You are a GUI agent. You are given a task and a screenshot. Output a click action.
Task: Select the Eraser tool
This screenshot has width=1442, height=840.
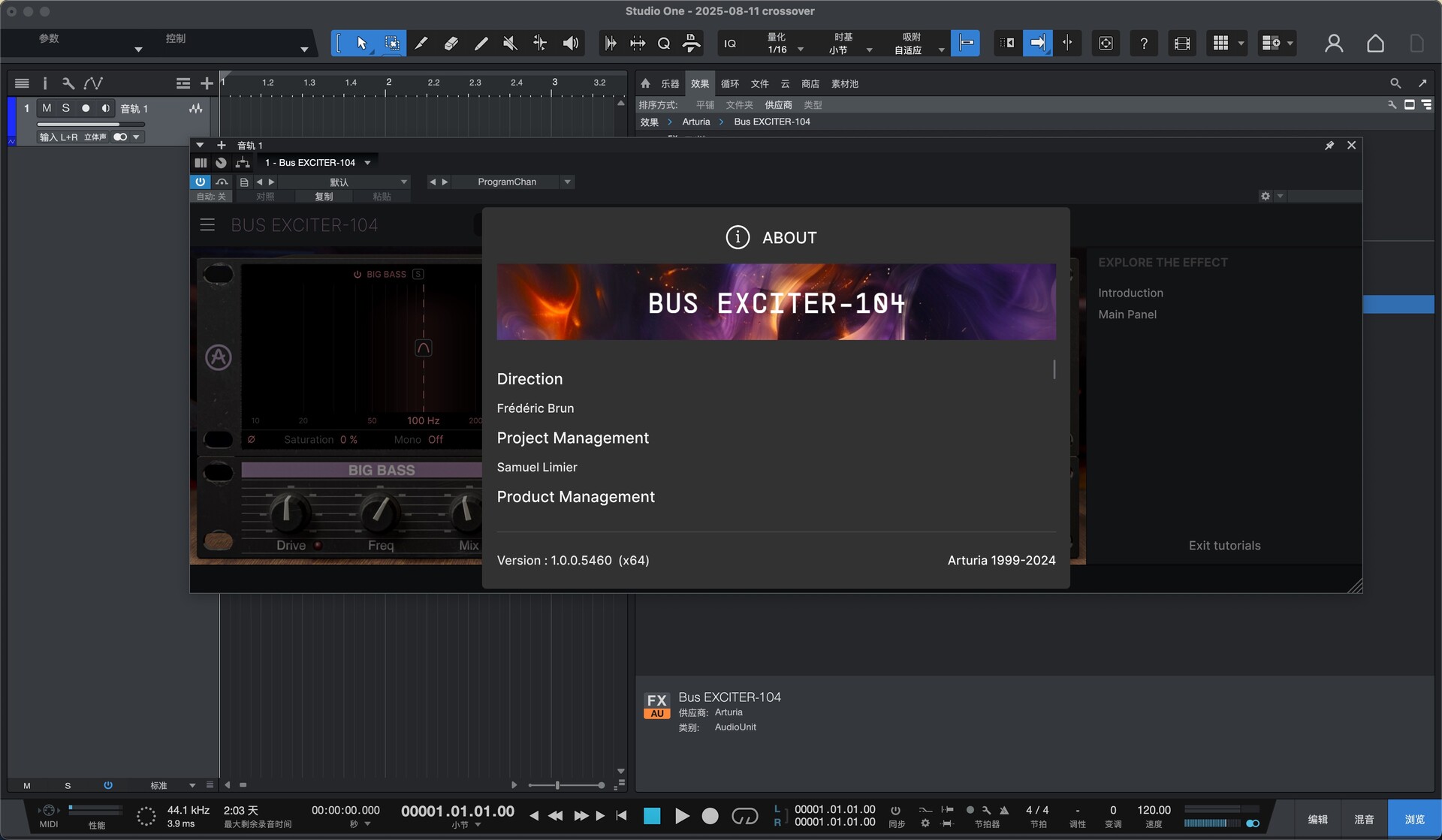[x=451, y=44]
